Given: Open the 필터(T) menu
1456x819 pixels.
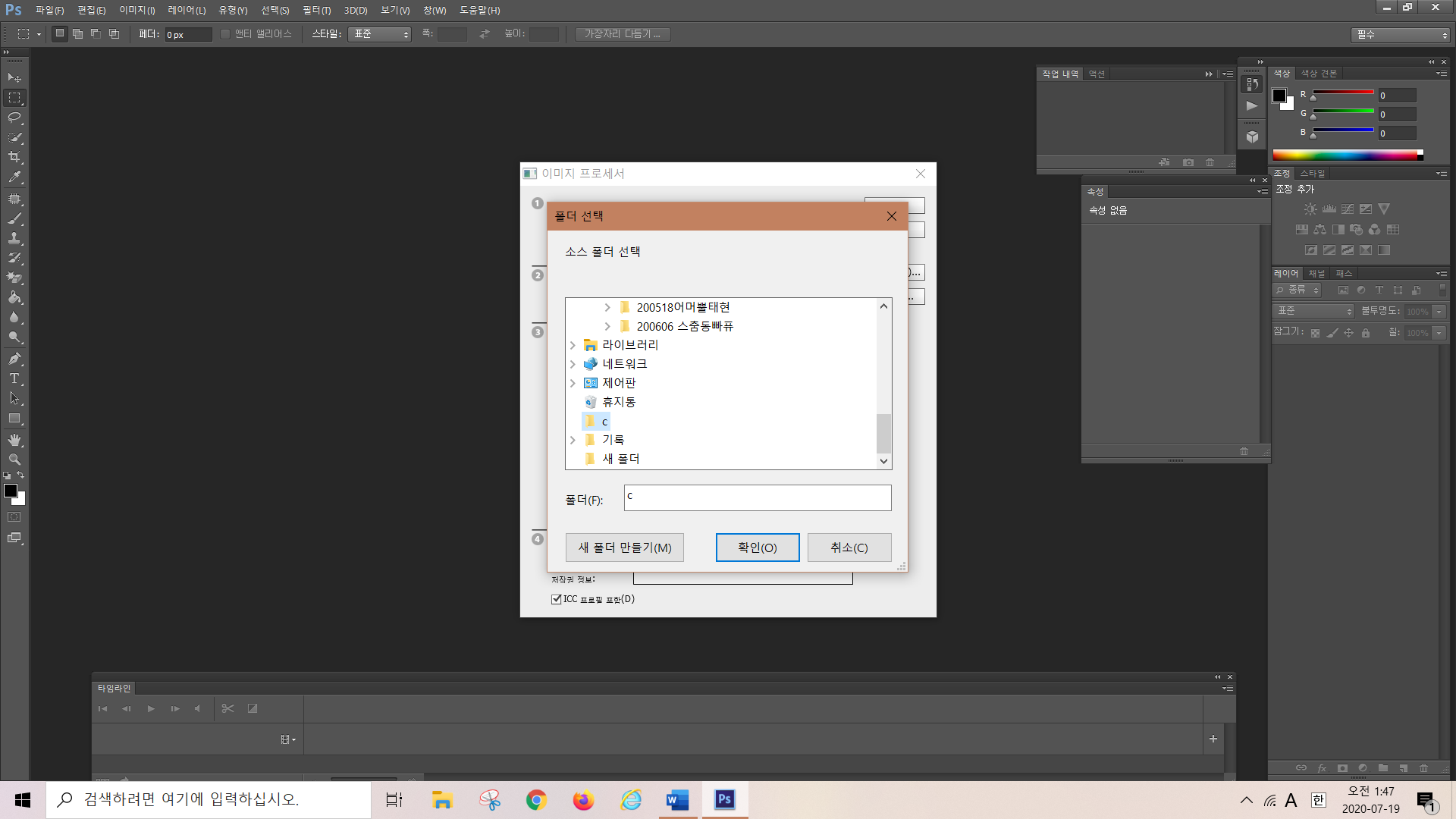Looking at the screenshot, I should 316,10.
